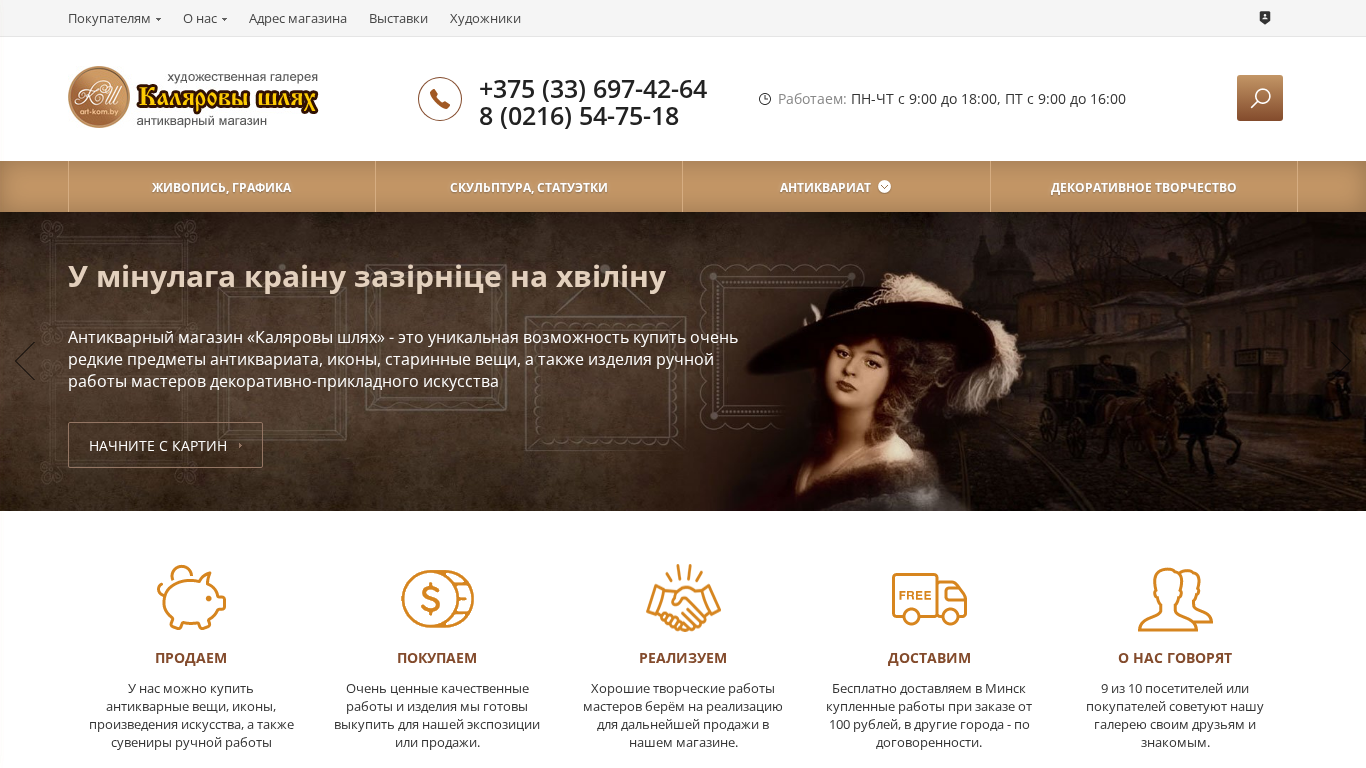Open the Адрес магазина link
1366x768 pixels.
(298, 18)
